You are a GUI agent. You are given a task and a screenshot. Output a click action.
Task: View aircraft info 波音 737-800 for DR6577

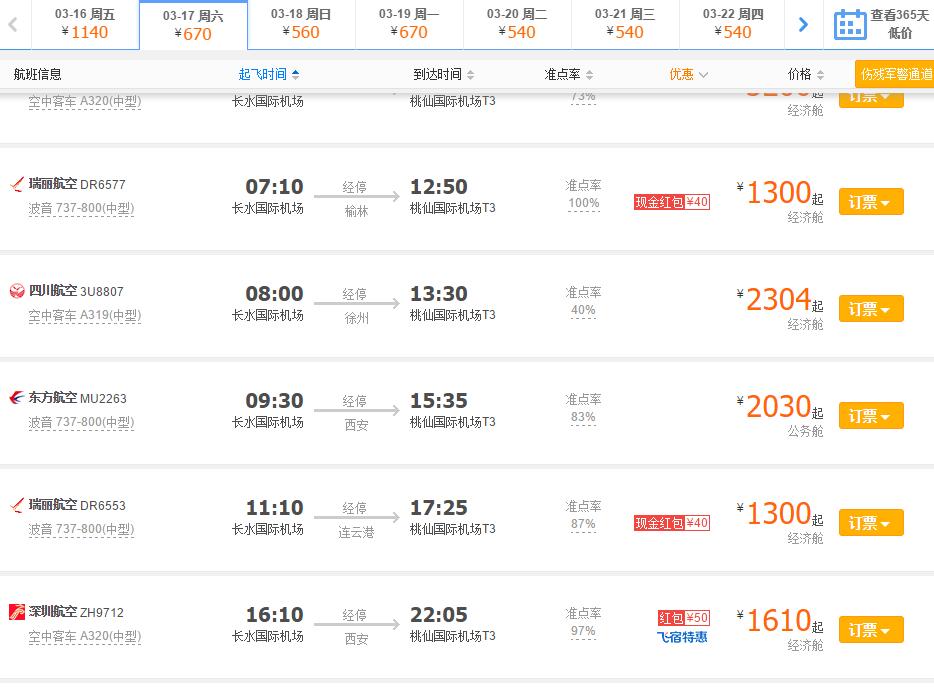[x=82, y=209]
